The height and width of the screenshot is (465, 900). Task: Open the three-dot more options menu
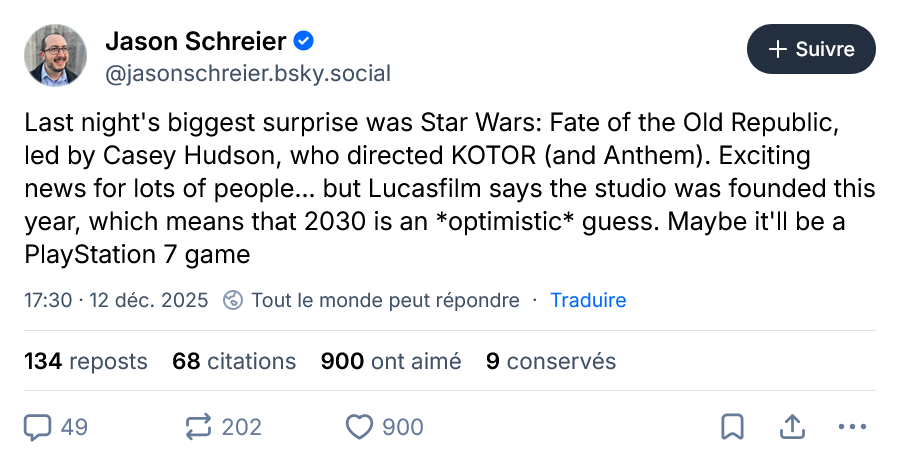click(x=852, y=427)
